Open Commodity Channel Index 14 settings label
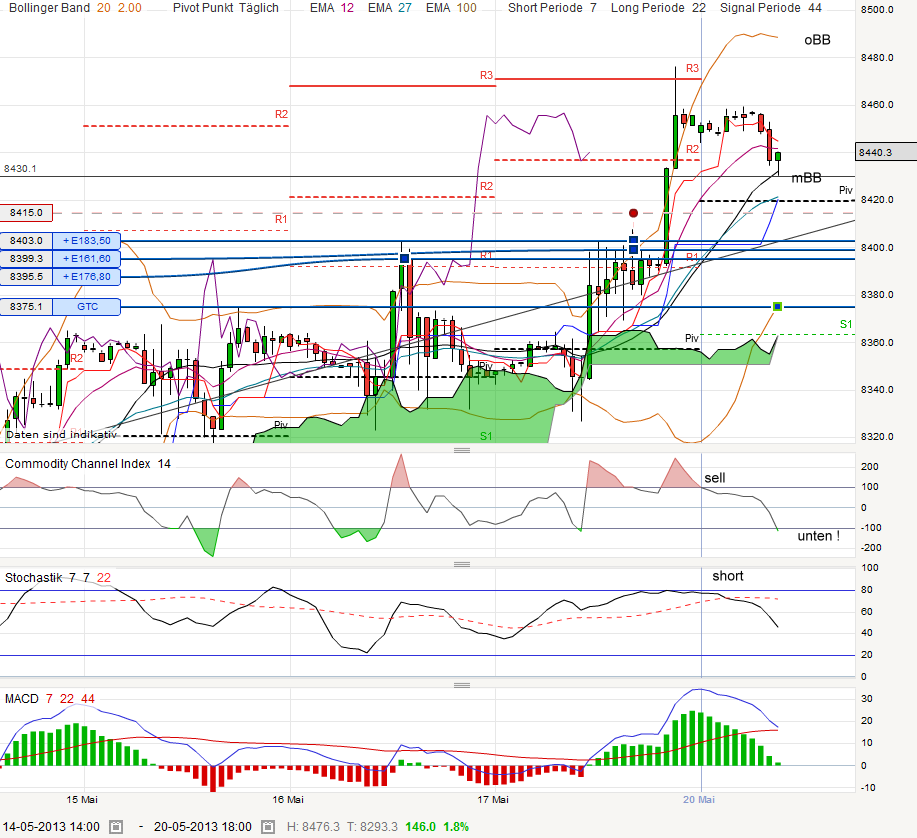 [x=88, y=464]
